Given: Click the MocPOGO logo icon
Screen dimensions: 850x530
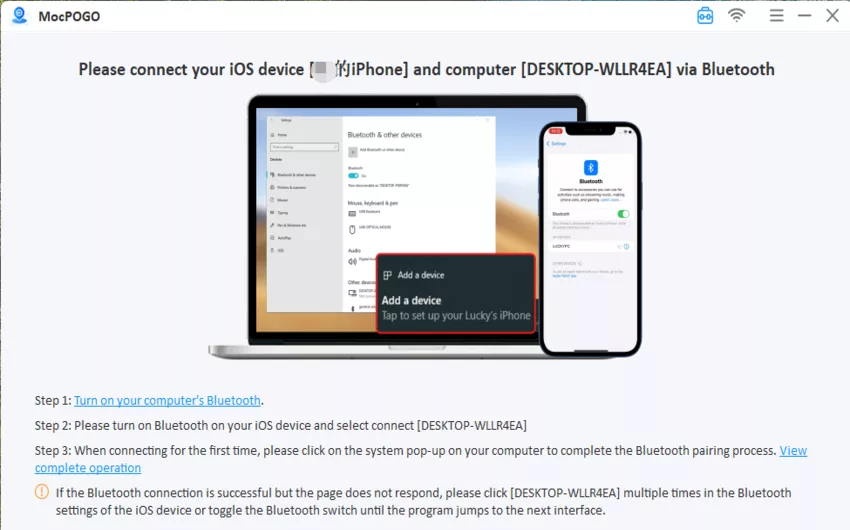Looking at the screenshot, I should coord(17,16).
